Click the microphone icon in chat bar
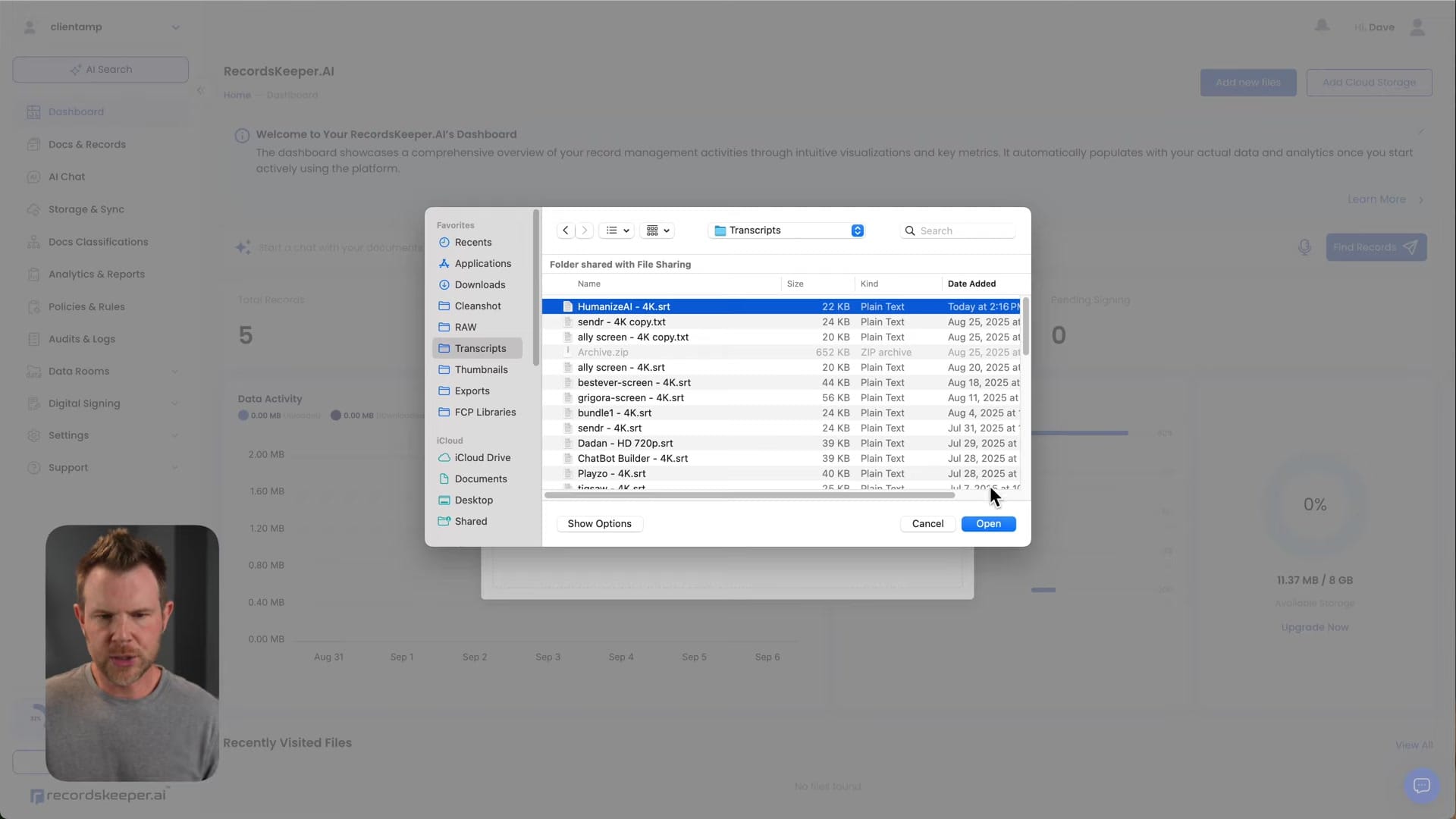 point(1304,247)
